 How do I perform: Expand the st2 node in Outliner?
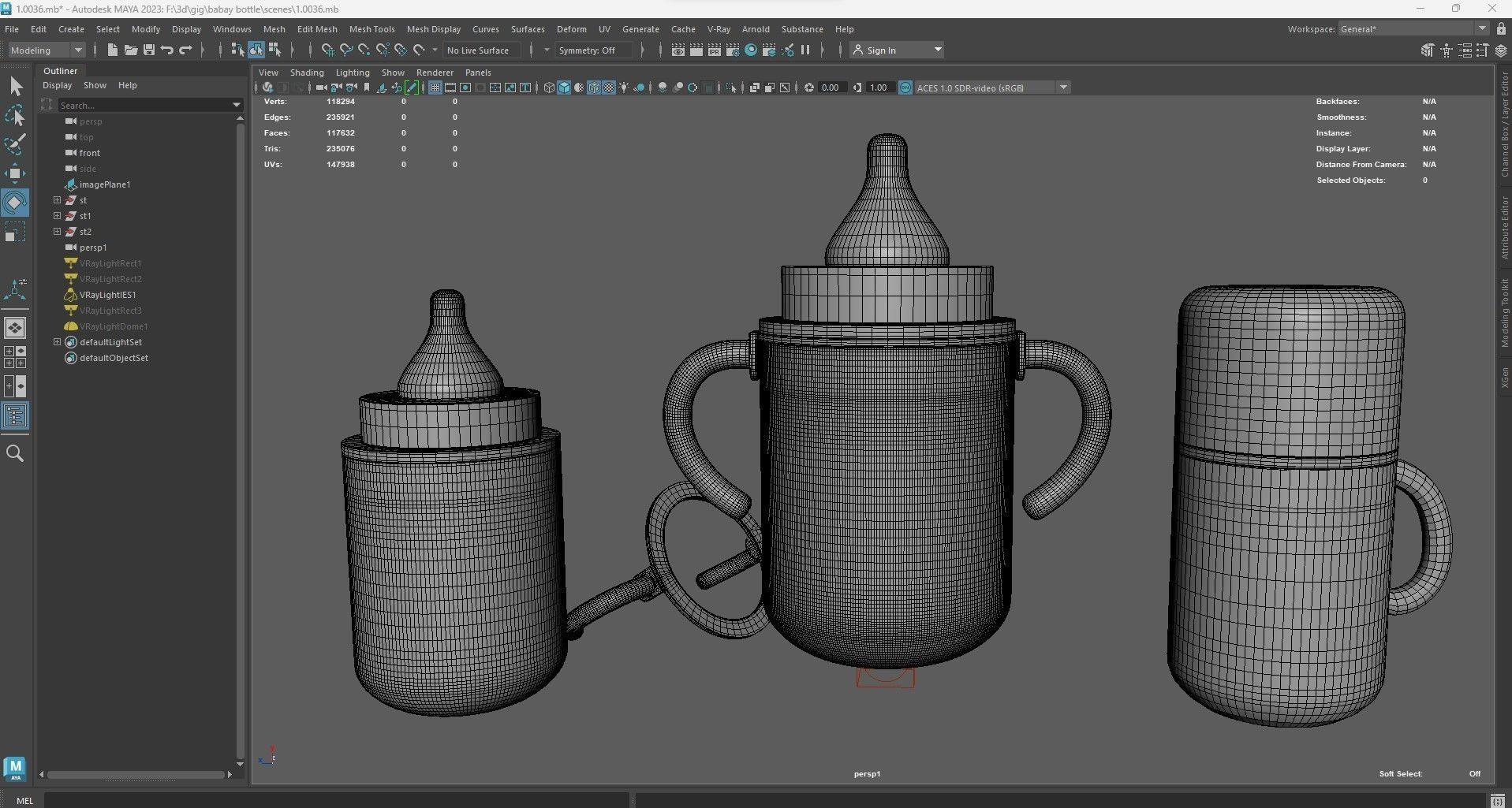tap(57, 232)
